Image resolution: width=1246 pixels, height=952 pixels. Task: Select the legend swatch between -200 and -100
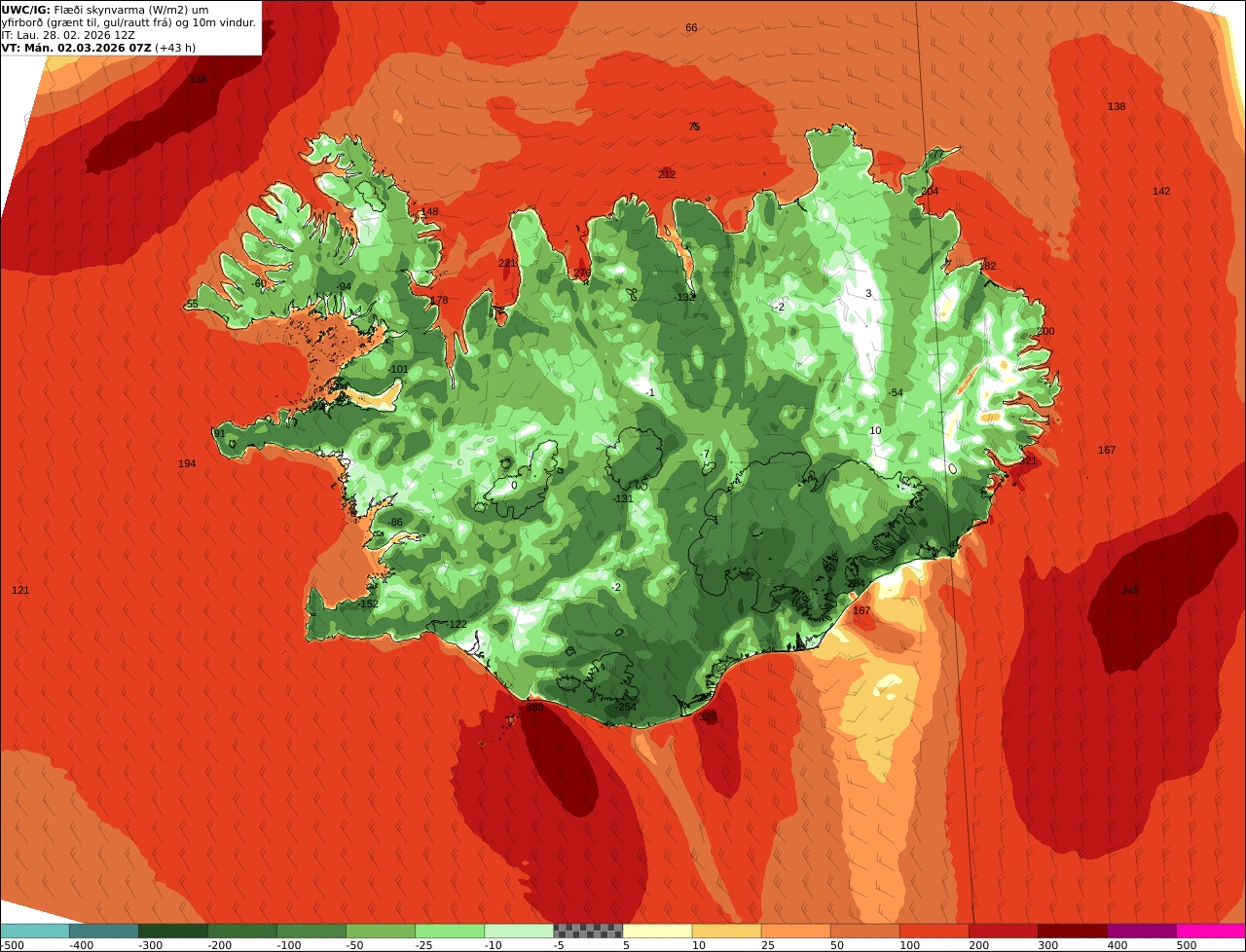(x=242, y=931)
